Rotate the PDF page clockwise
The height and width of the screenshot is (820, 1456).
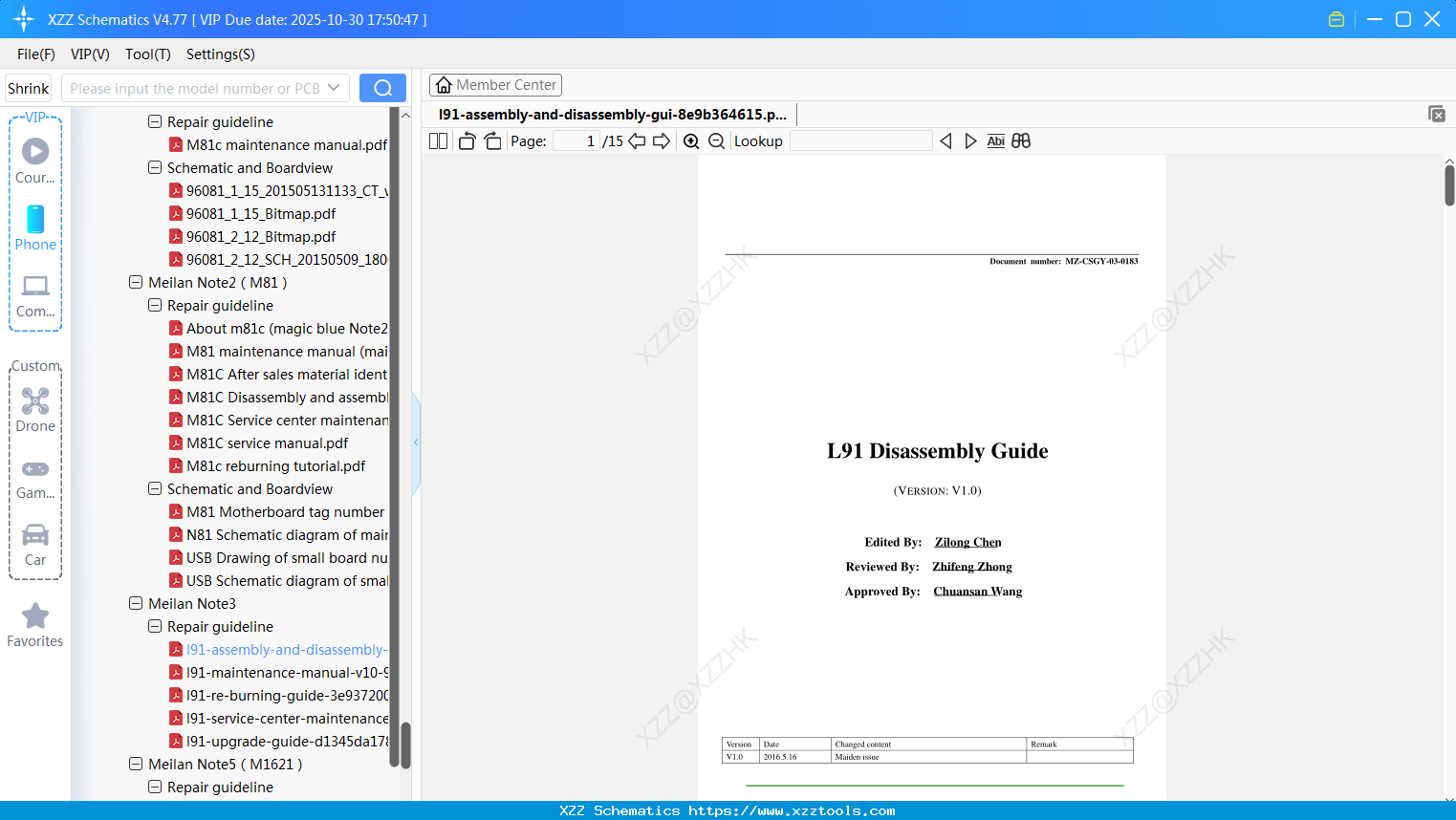click(x=492, y=140)
